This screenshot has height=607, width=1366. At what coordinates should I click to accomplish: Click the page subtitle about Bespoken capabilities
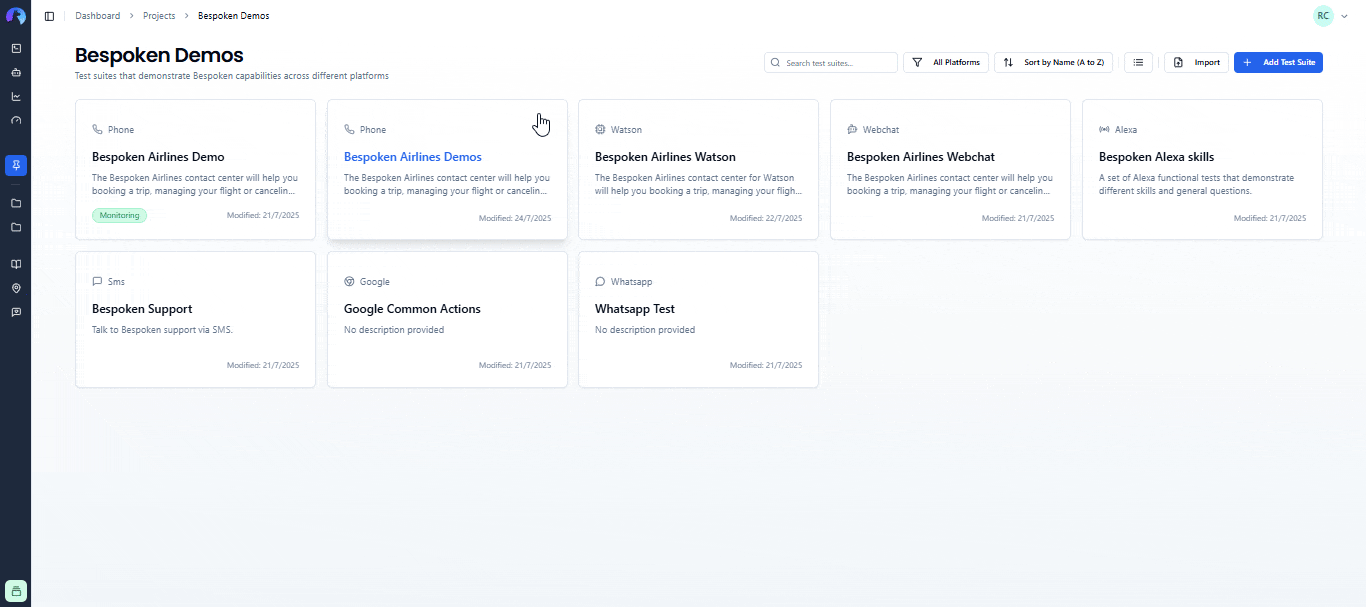pyautogui.click(x=232, y=76)
